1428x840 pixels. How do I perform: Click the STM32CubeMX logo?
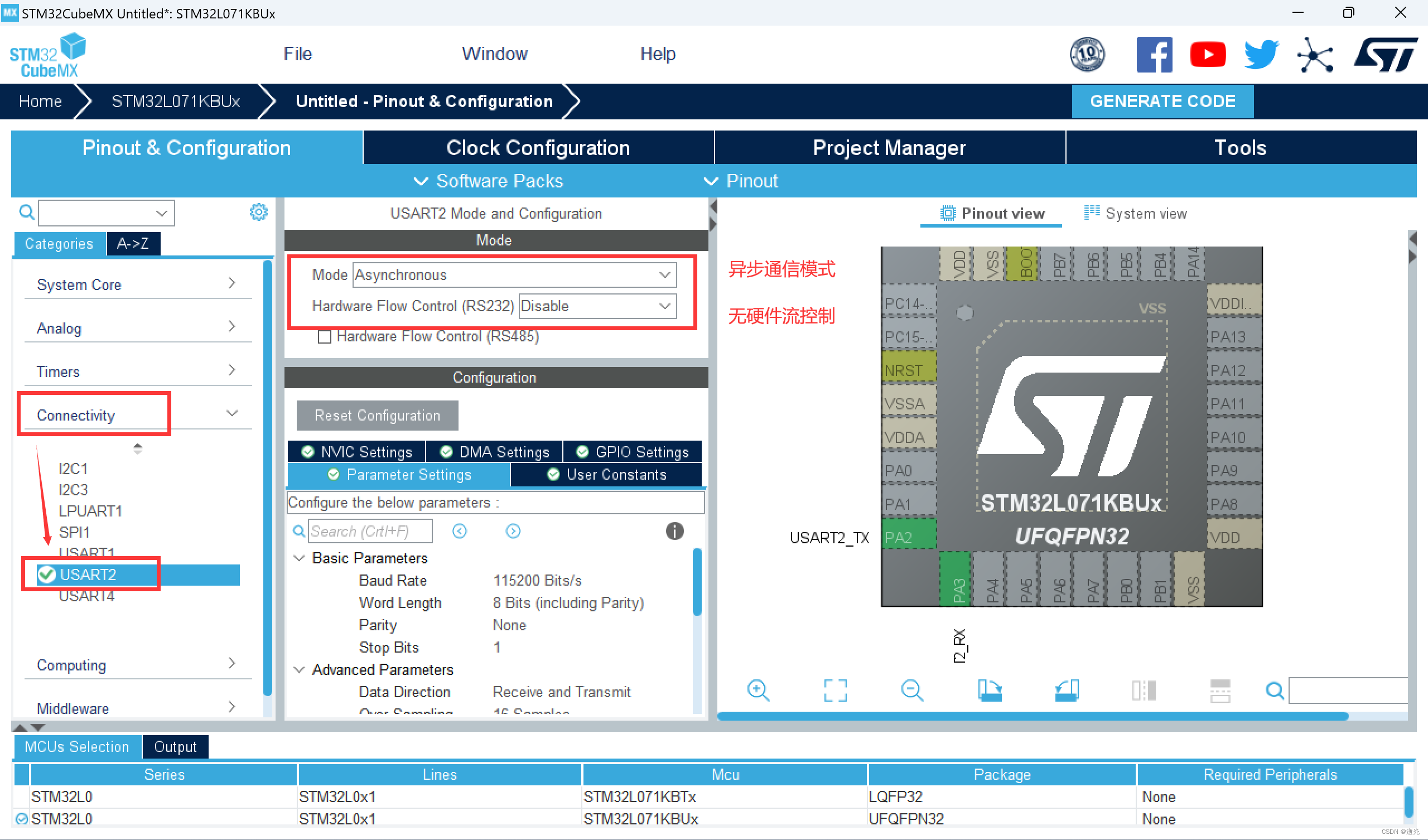click(x=47, y=55)
